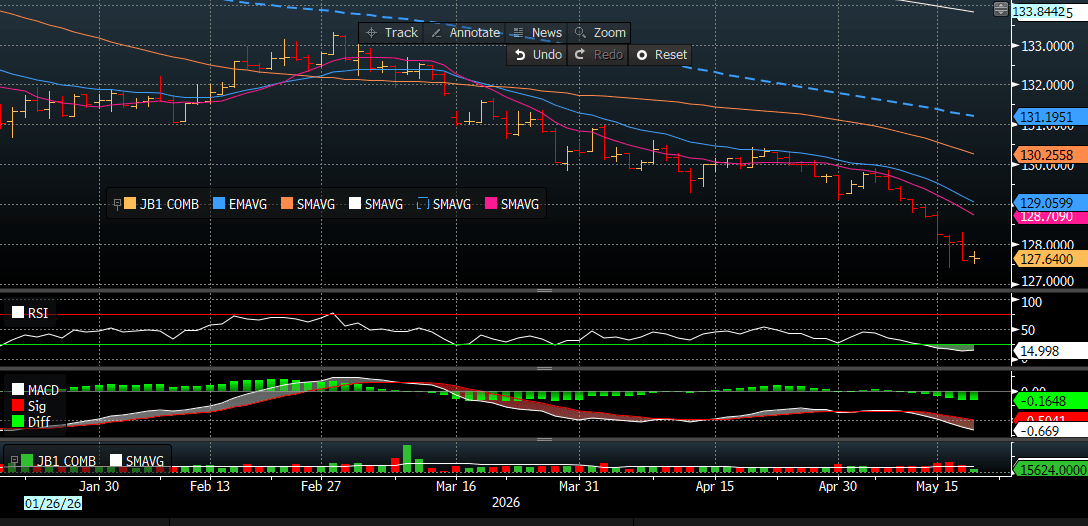Click the Sig red legend swatch
Viewport: 1088px width, 526px height.
(18, 405)
